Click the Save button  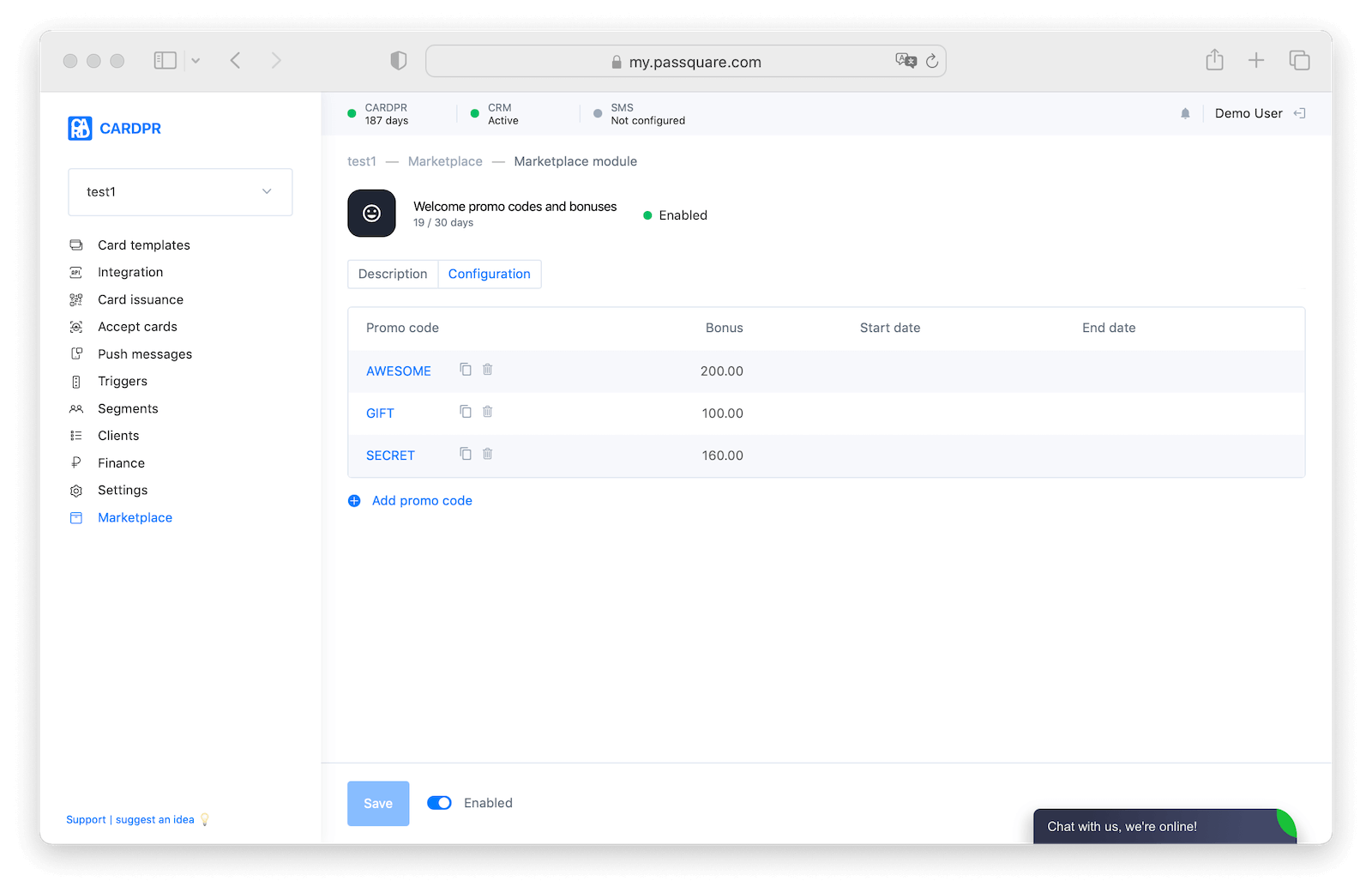378,804
